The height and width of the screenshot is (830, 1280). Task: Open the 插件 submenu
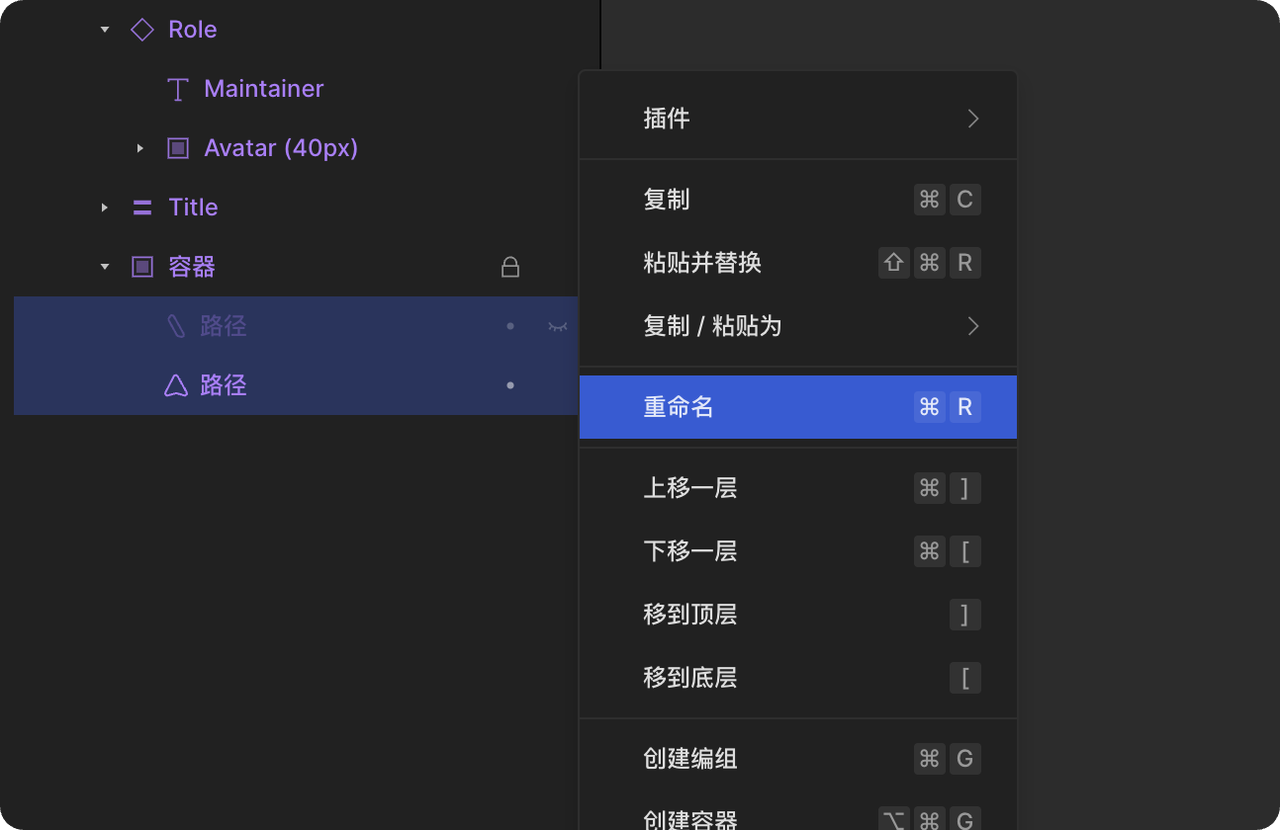798,119
